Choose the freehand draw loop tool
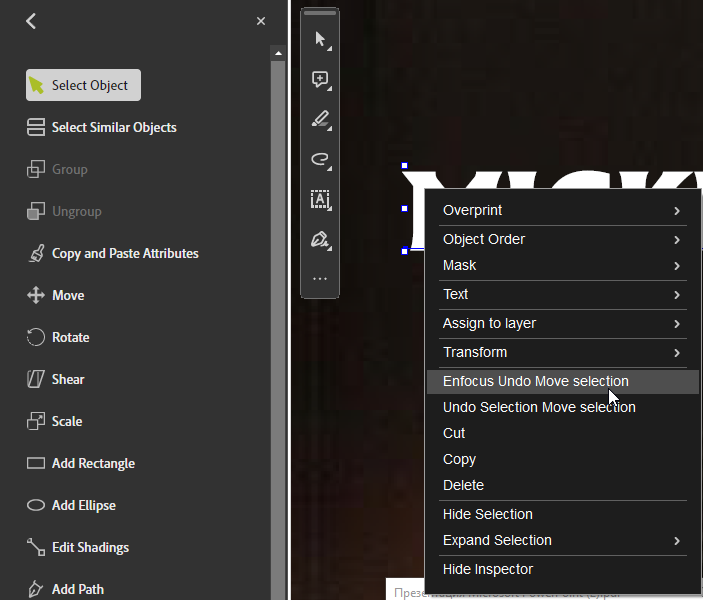 coord(321,160)
